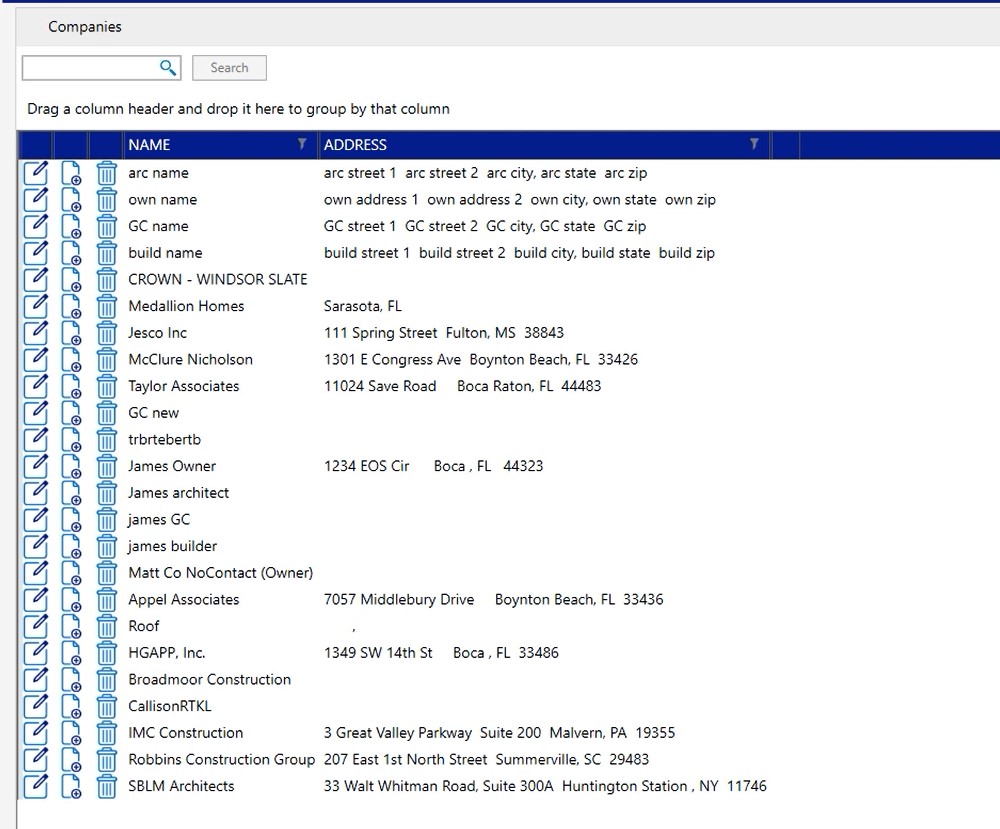Open the ADDRESS column filter dropdown

754,145
